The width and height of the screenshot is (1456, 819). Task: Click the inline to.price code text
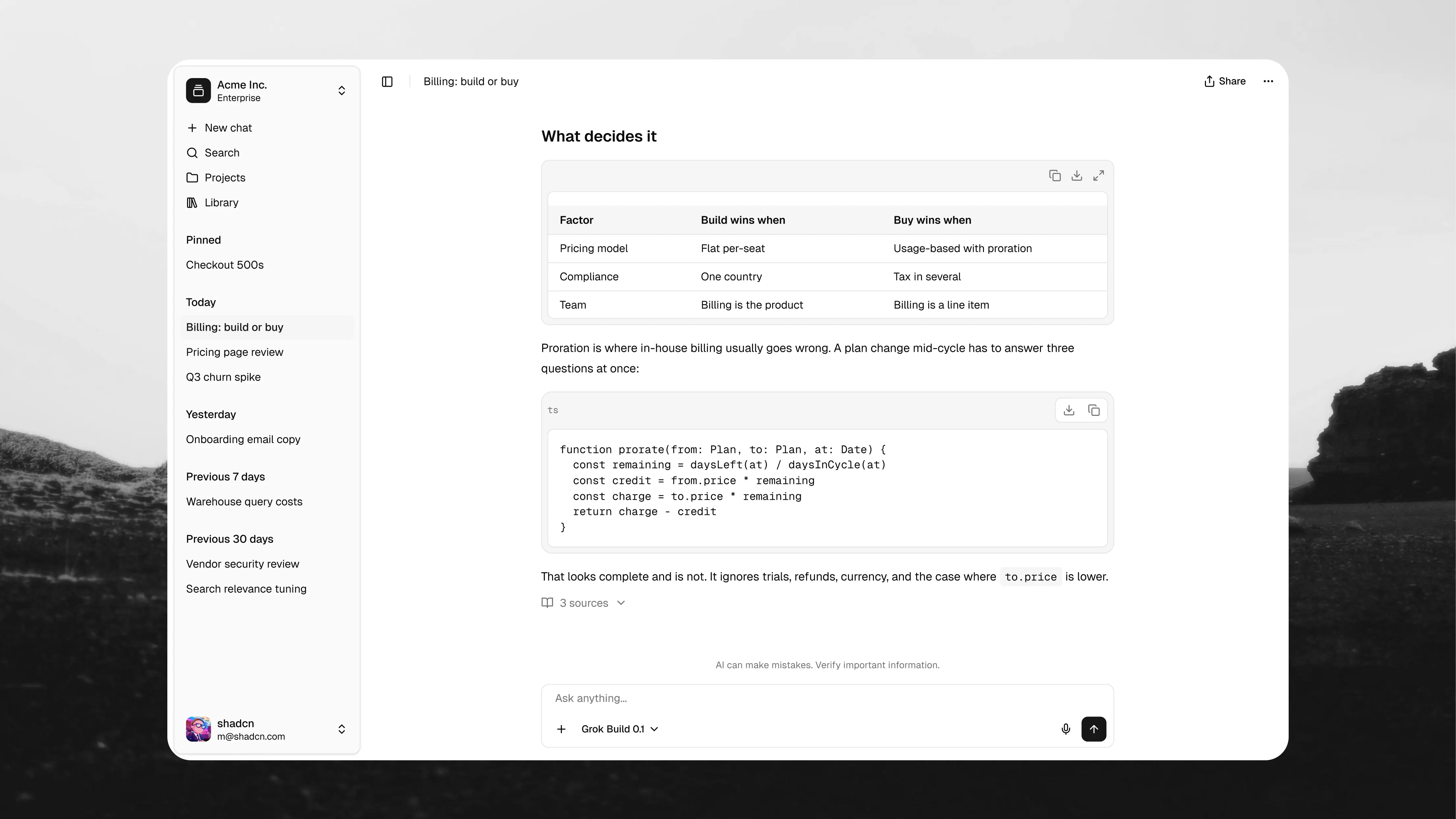click(1030, 577)
